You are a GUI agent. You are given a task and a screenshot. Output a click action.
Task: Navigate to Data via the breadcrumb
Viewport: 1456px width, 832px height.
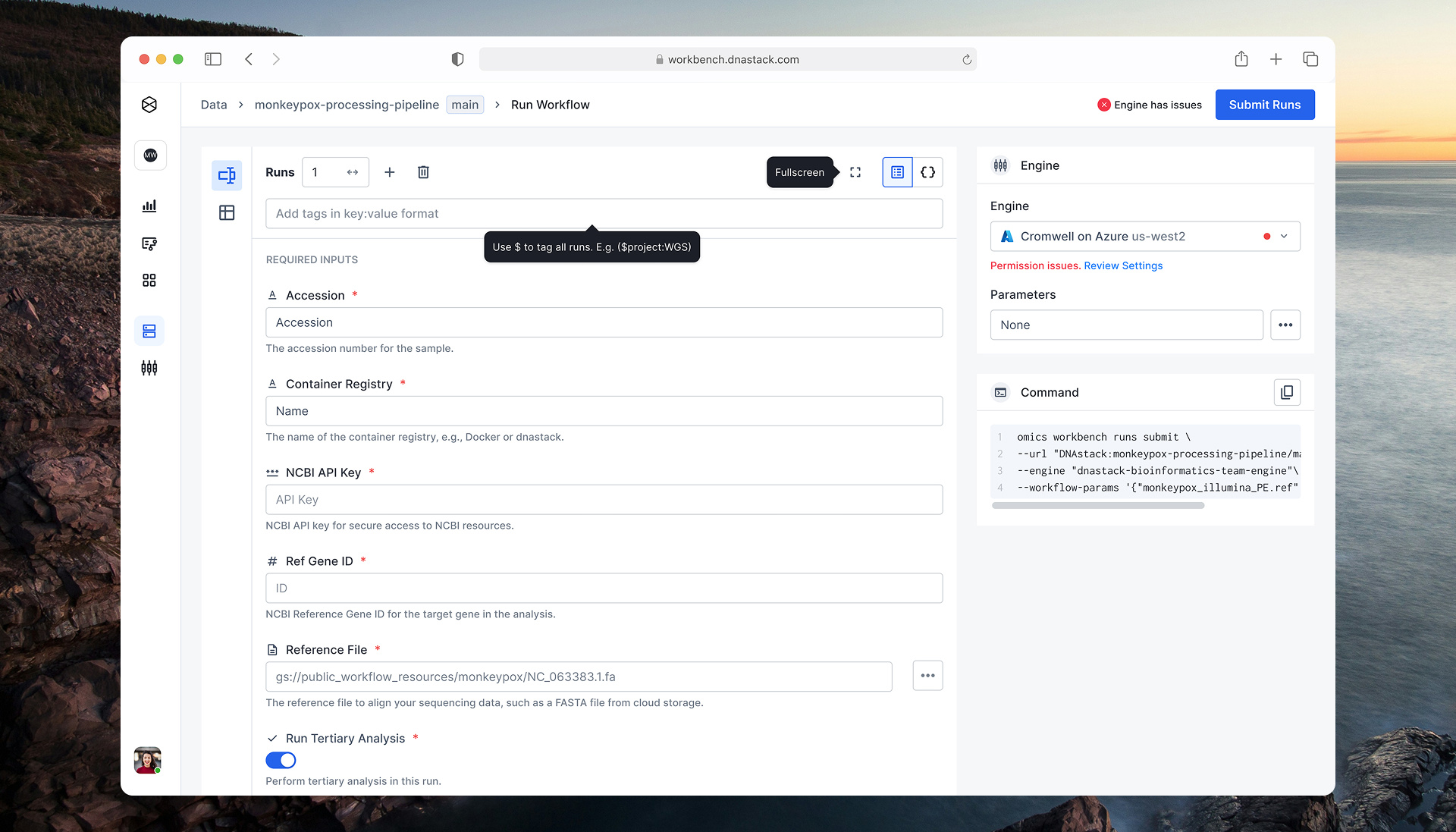213,105
